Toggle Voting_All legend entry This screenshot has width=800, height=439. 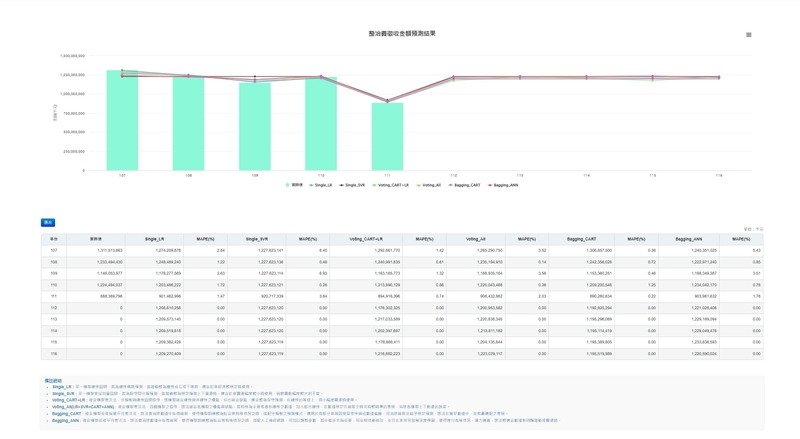tap(429, 185)
